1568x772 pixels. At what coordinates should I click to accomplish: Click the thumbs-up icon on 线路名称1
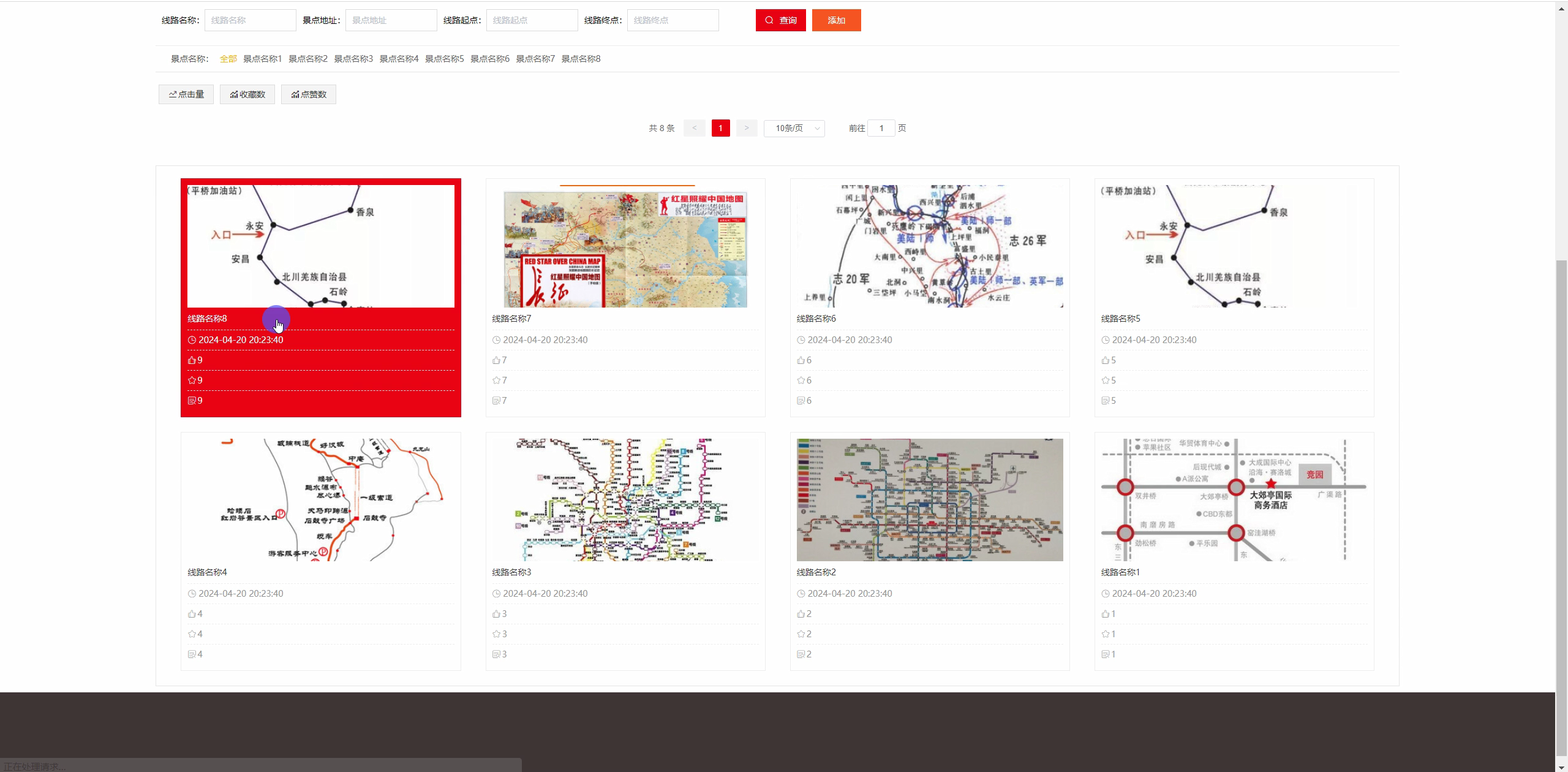point(1105,613)
